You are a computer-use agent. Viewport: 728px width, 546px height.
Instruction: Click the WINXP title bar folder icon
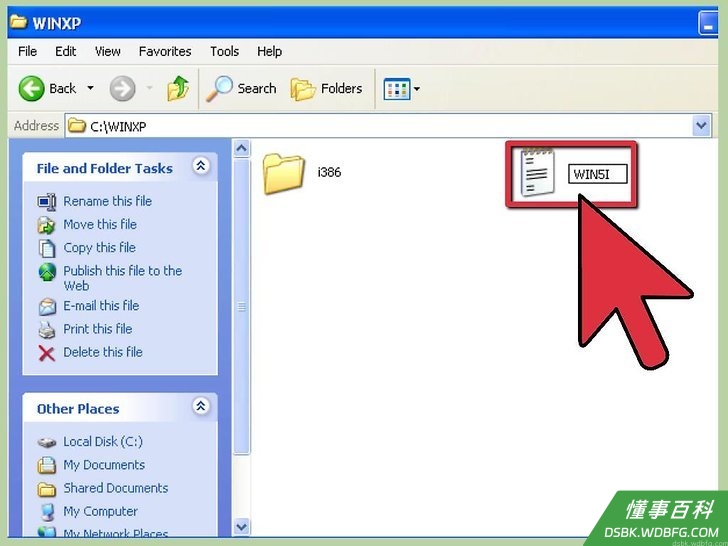19,22
